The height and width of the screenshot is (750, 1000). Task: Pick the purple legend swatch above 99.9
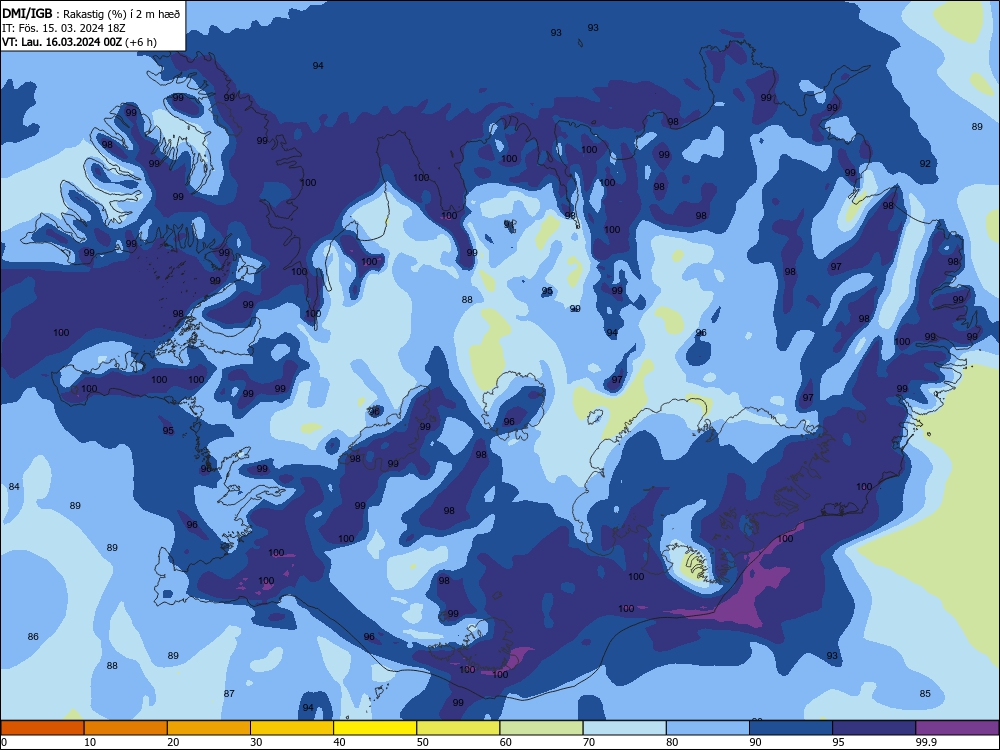click(x=957, y=728)
